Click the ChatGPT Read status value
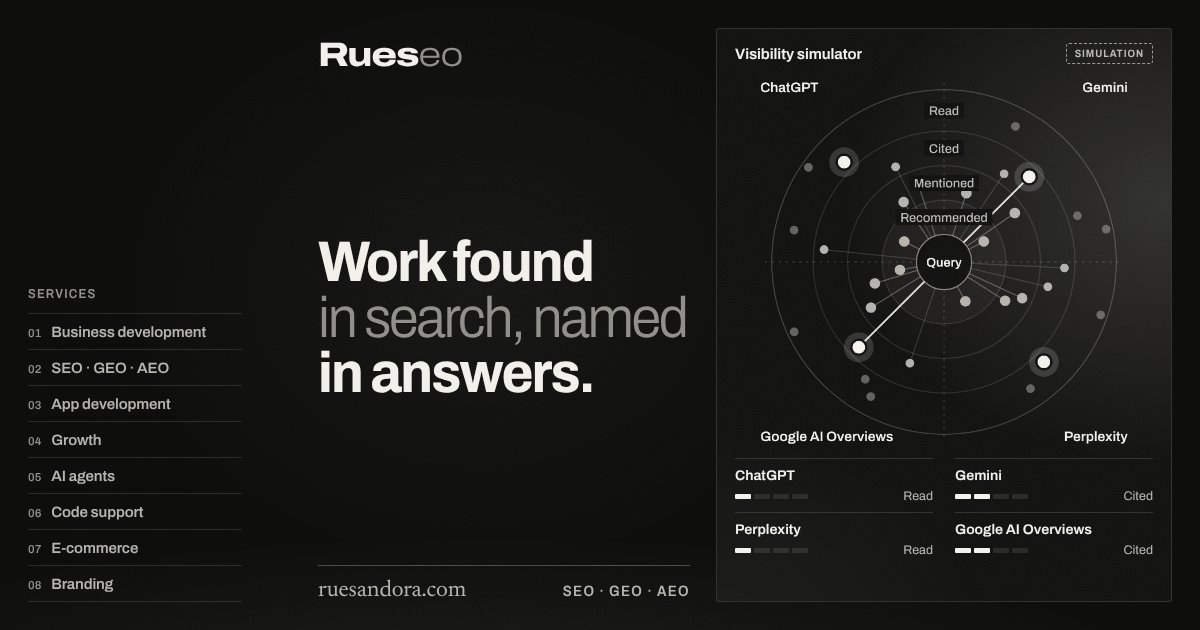The image size is (1200, 630). tap(918, 496)
